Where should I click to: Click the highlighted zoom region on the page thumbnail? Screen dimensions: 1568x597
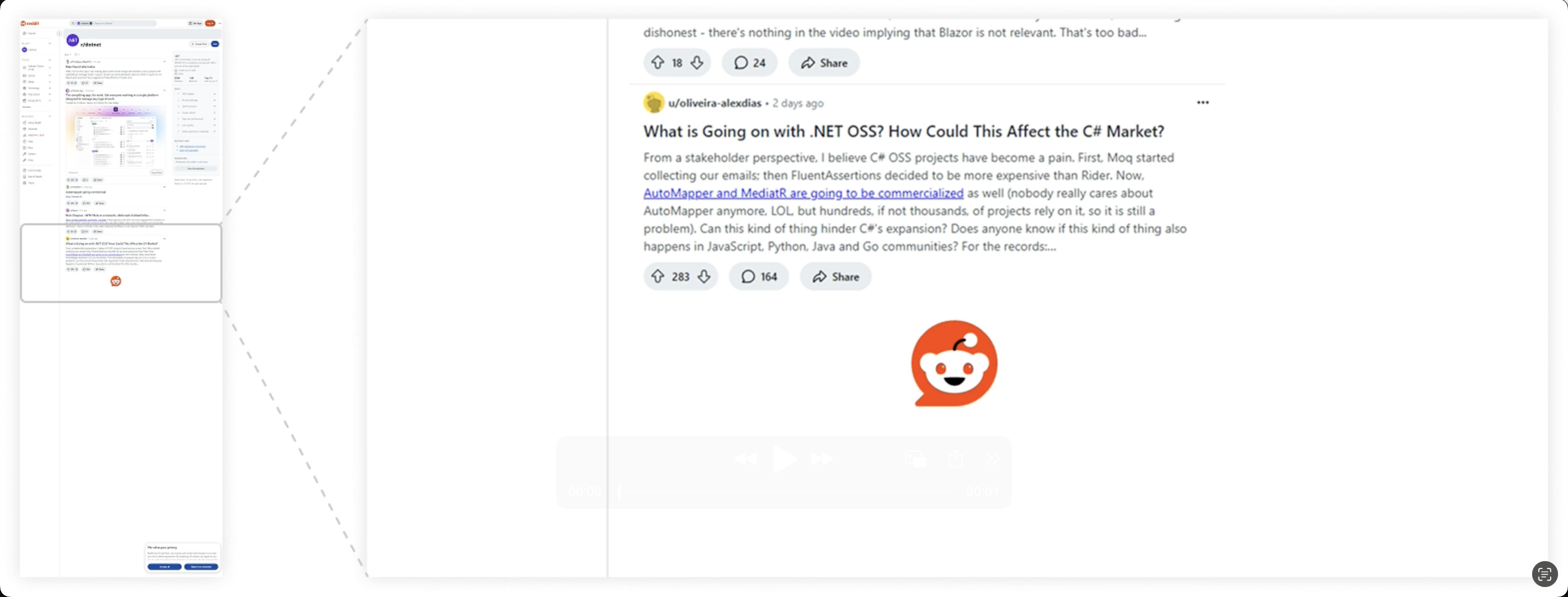(x=121, y=263)
